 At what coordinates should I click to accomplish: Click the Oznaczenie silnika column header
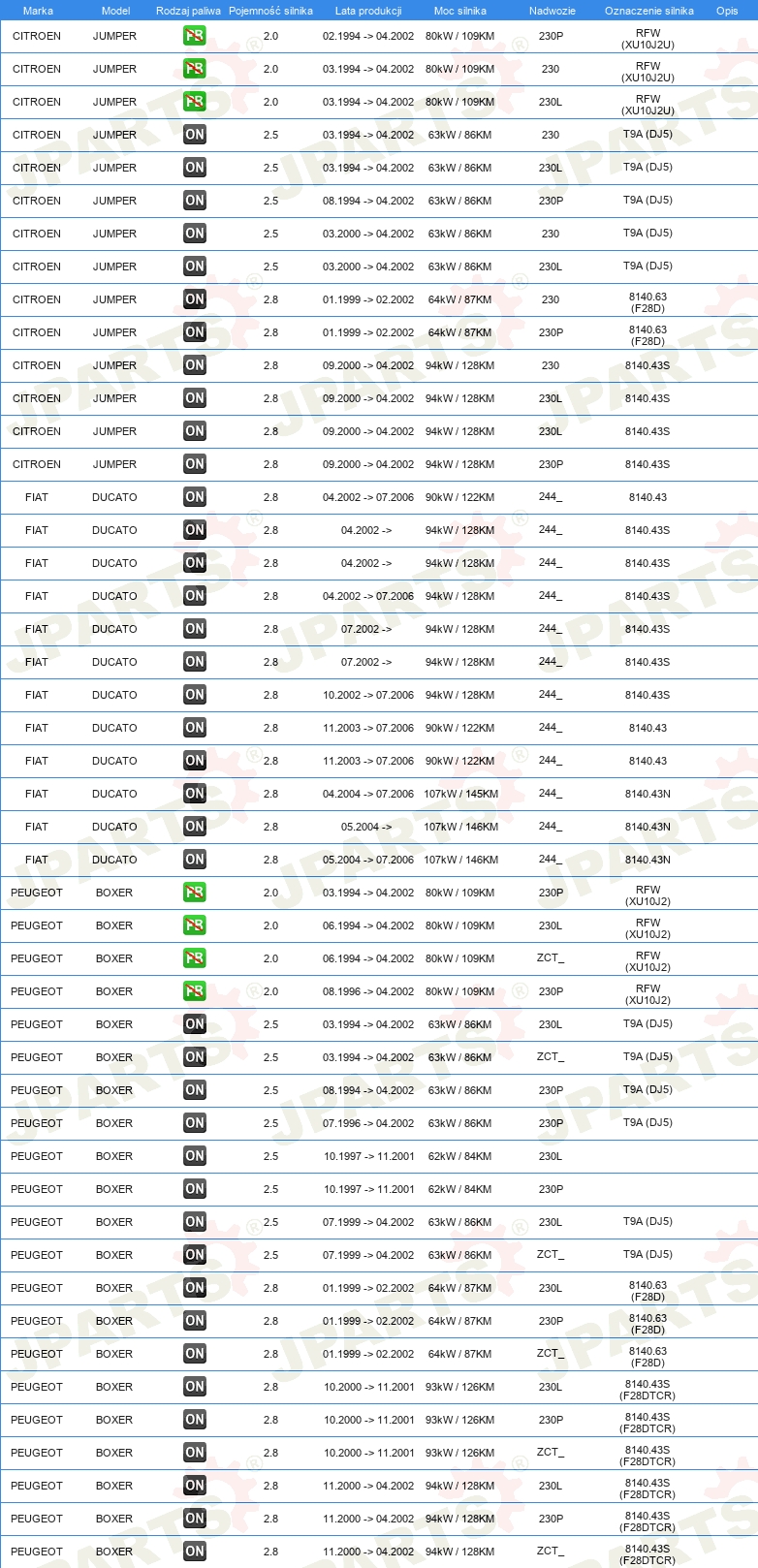(649, 11)
